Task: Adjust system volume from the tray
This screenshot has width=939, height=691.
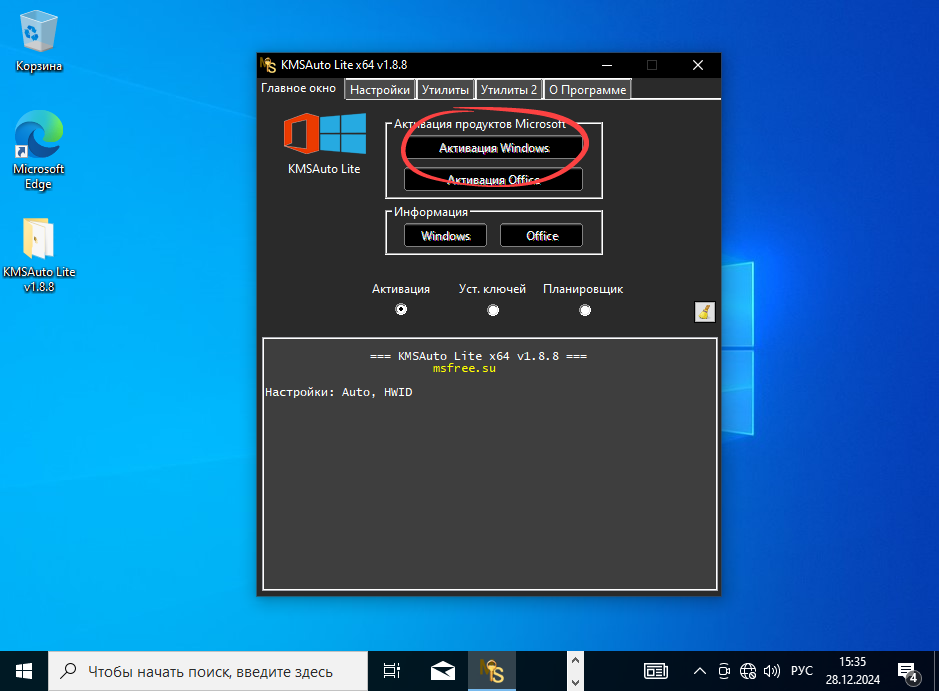Action: [x=772, y=670]
